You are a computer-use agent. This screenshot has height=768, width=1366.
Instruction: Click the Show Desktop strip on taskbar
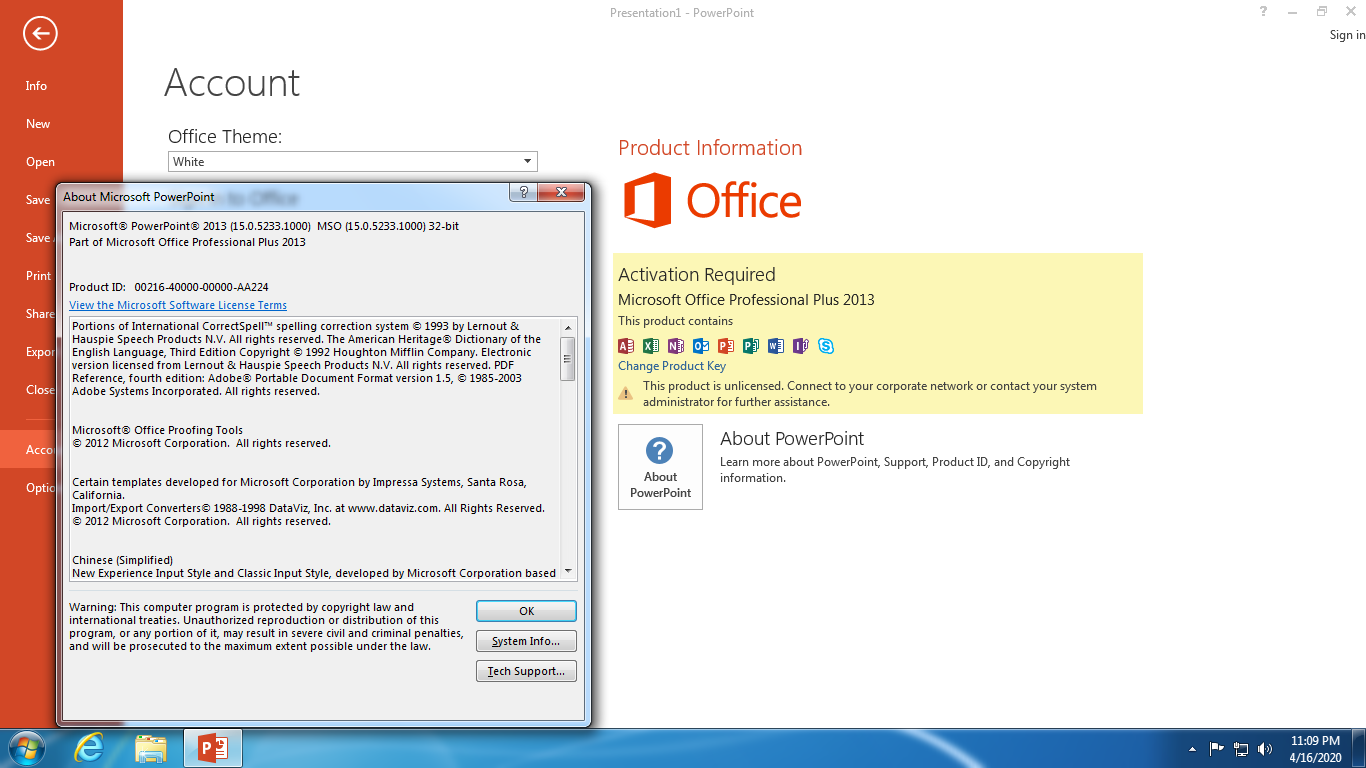coord(1359,748)
